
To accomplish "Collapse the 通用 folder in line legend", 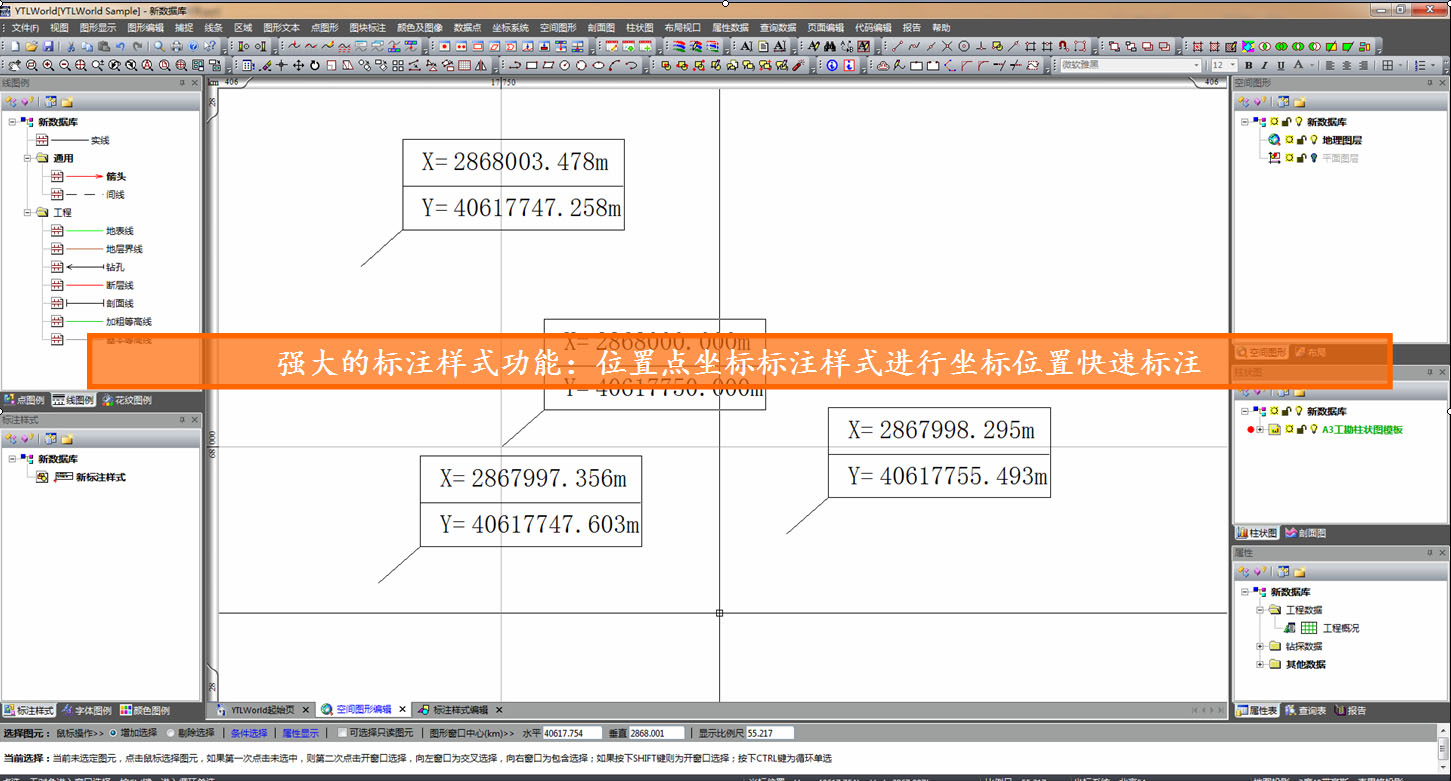I will click(x=28, y=158).
